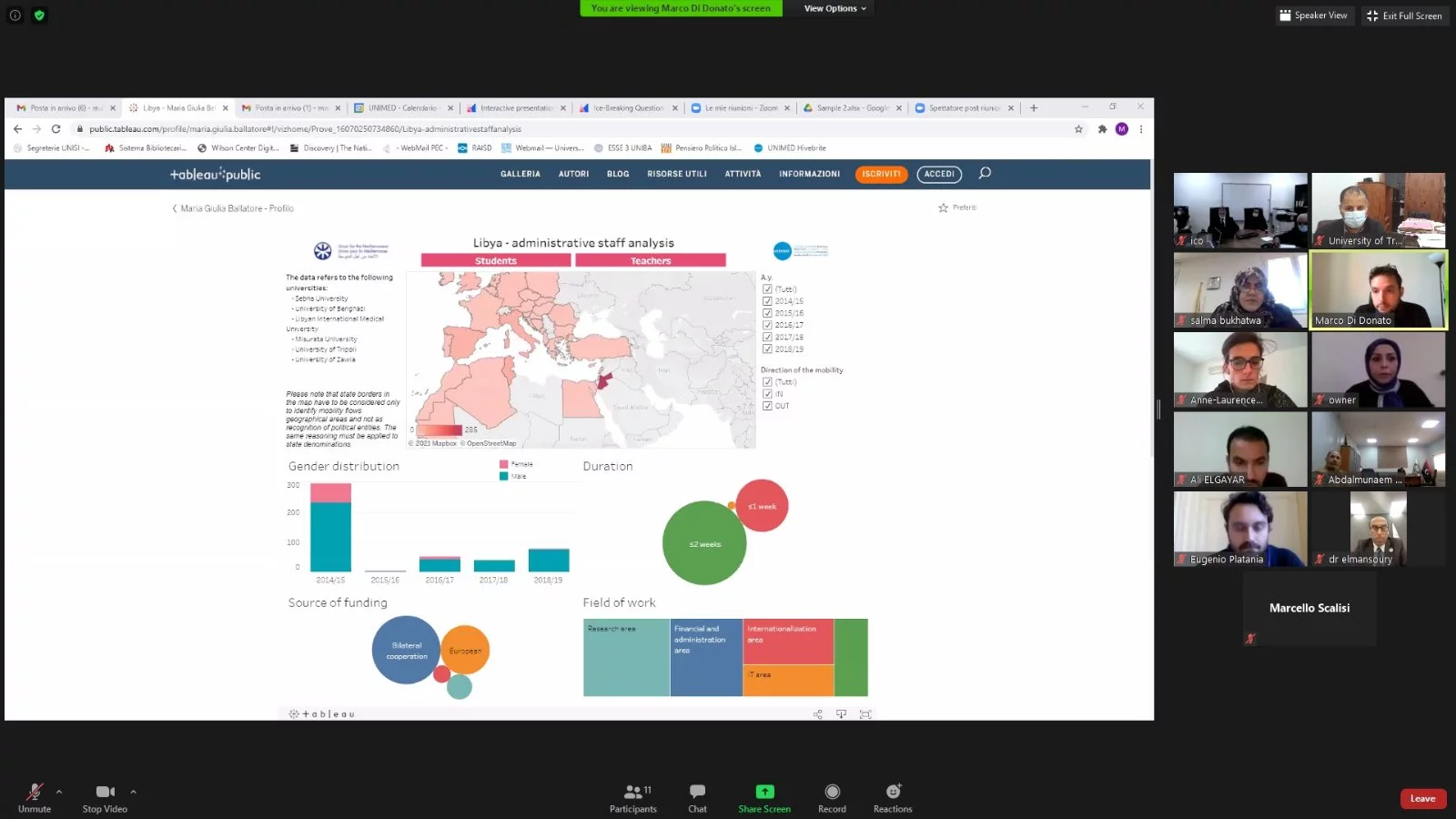Expand the View Options dropdown
Image resolution: width=1456 pixels, height=819 pixels.
click(834, 8)
